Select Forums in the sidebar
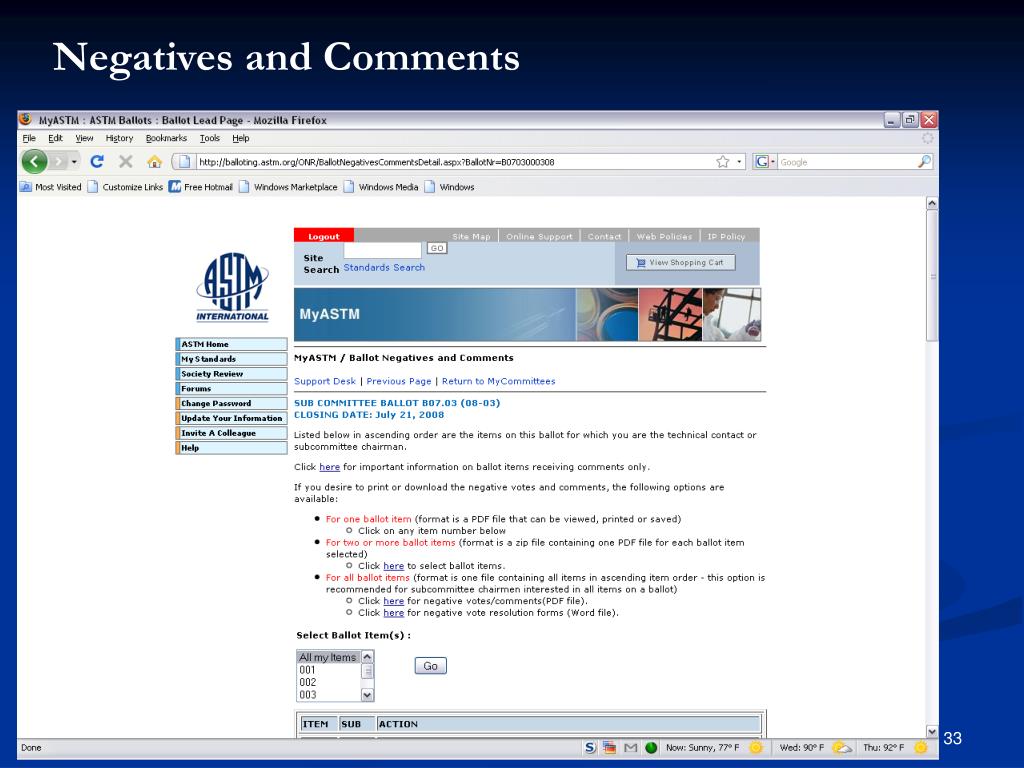1024x768 pixels. click(231, 389)
